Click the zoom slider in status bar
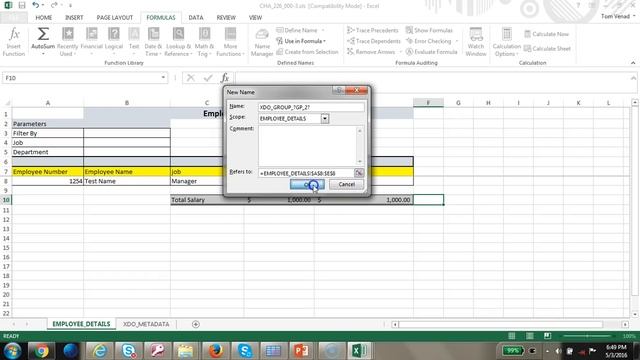The height and width of the screenshot is (360, 640). click(x=588, y=336)
